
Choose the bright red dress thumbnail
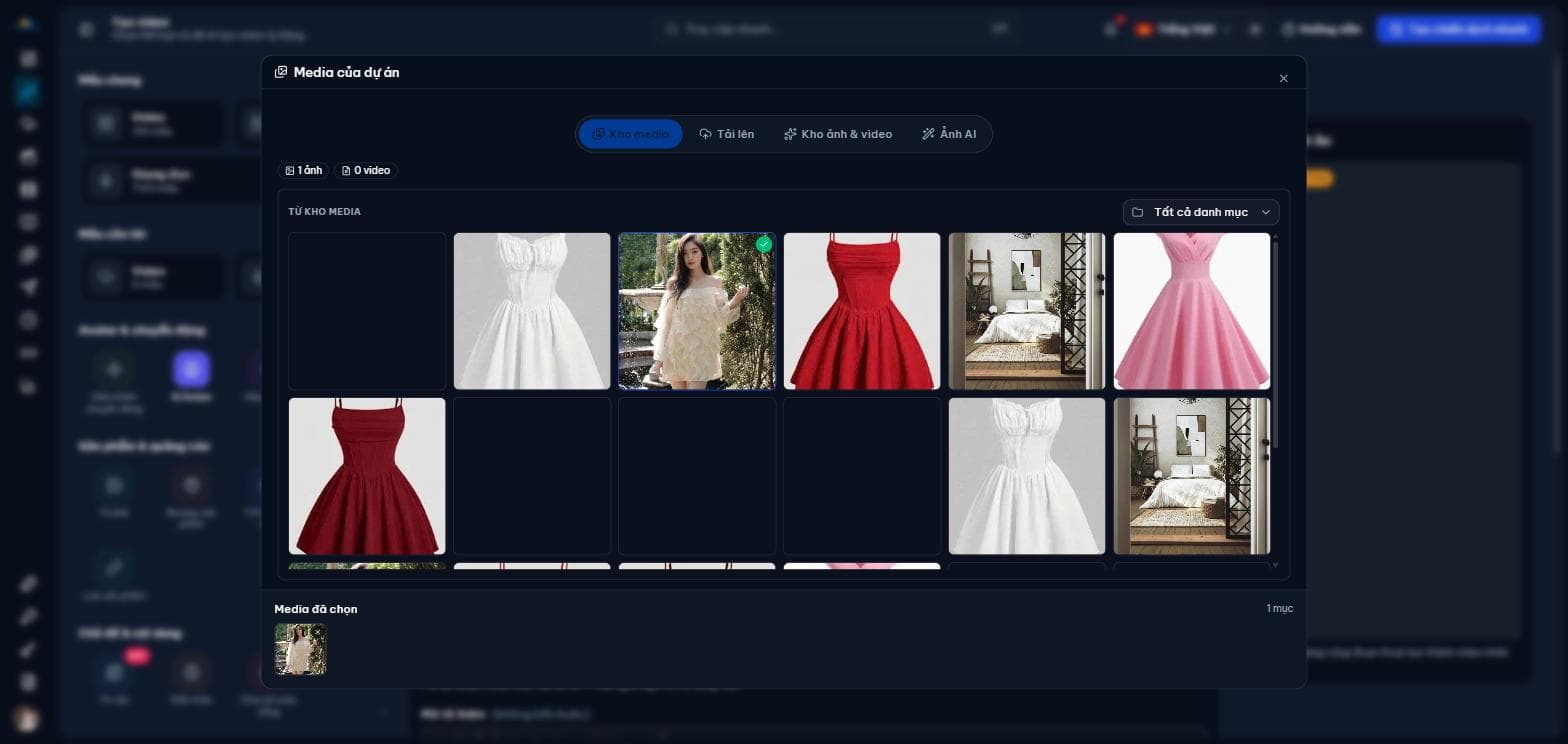click(862, 311)
